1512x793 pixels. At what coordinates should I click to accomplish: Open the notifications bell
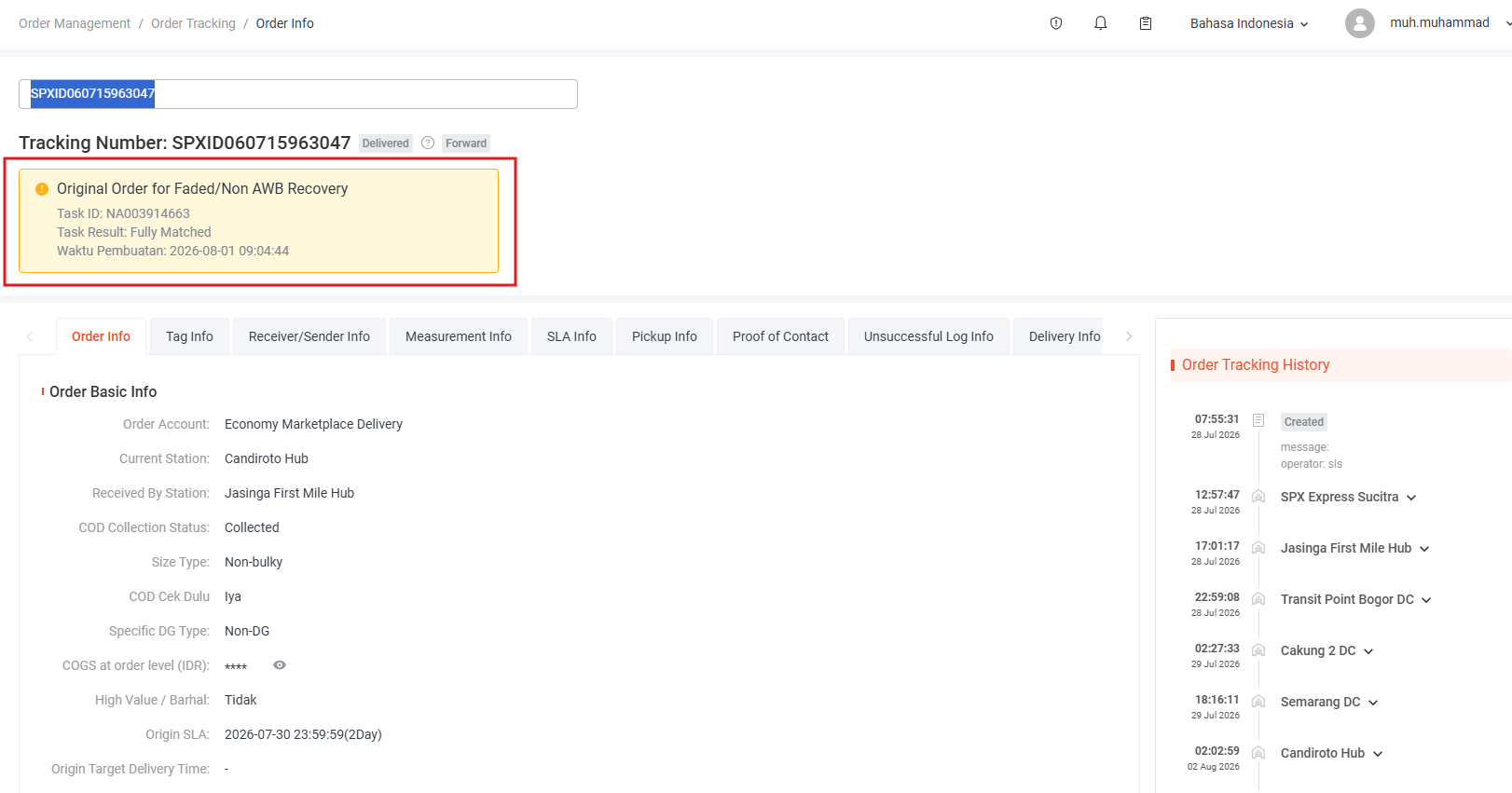[1101, 23]
